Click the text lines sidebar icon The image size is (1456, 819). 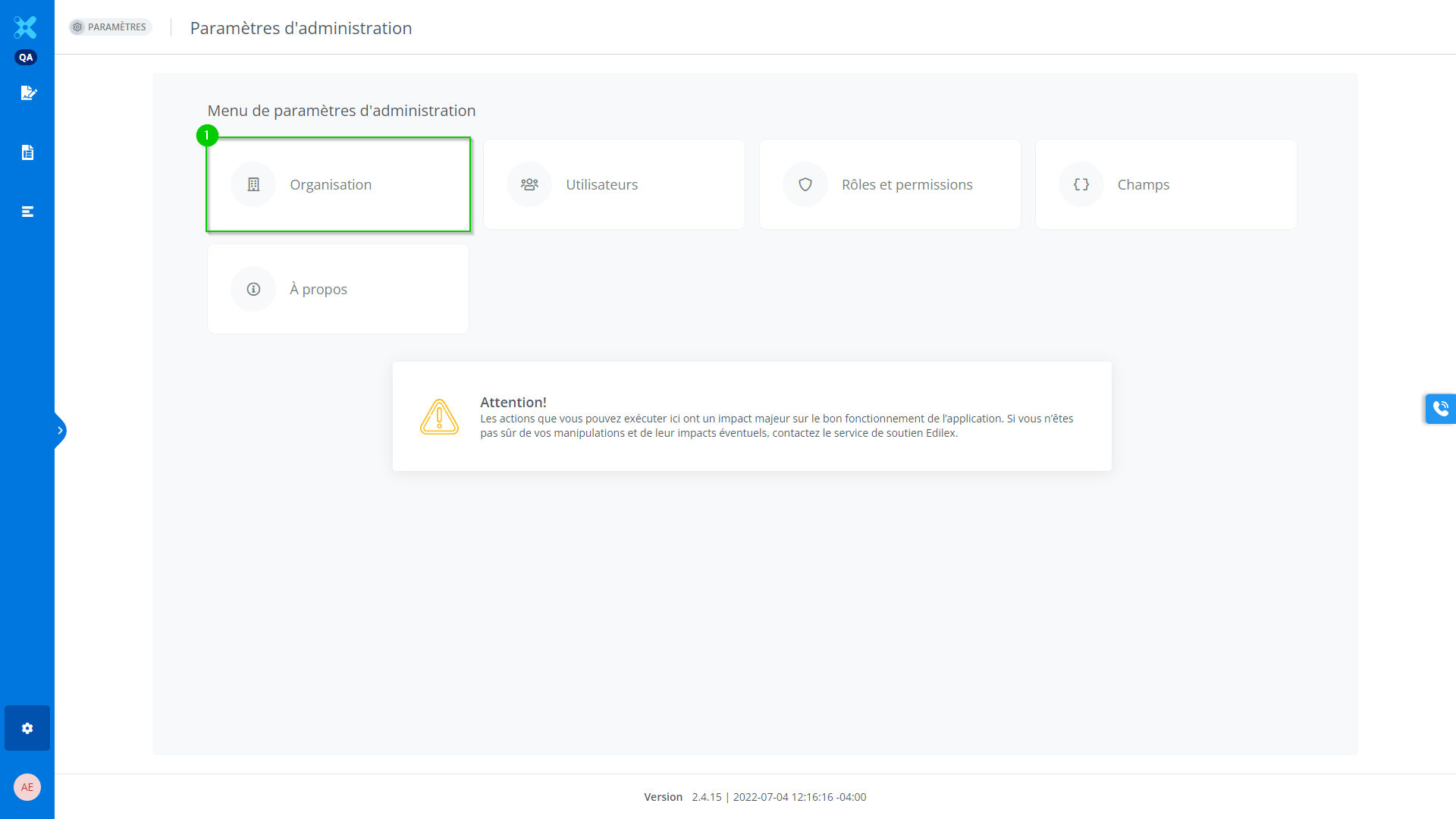coord(27,212)
